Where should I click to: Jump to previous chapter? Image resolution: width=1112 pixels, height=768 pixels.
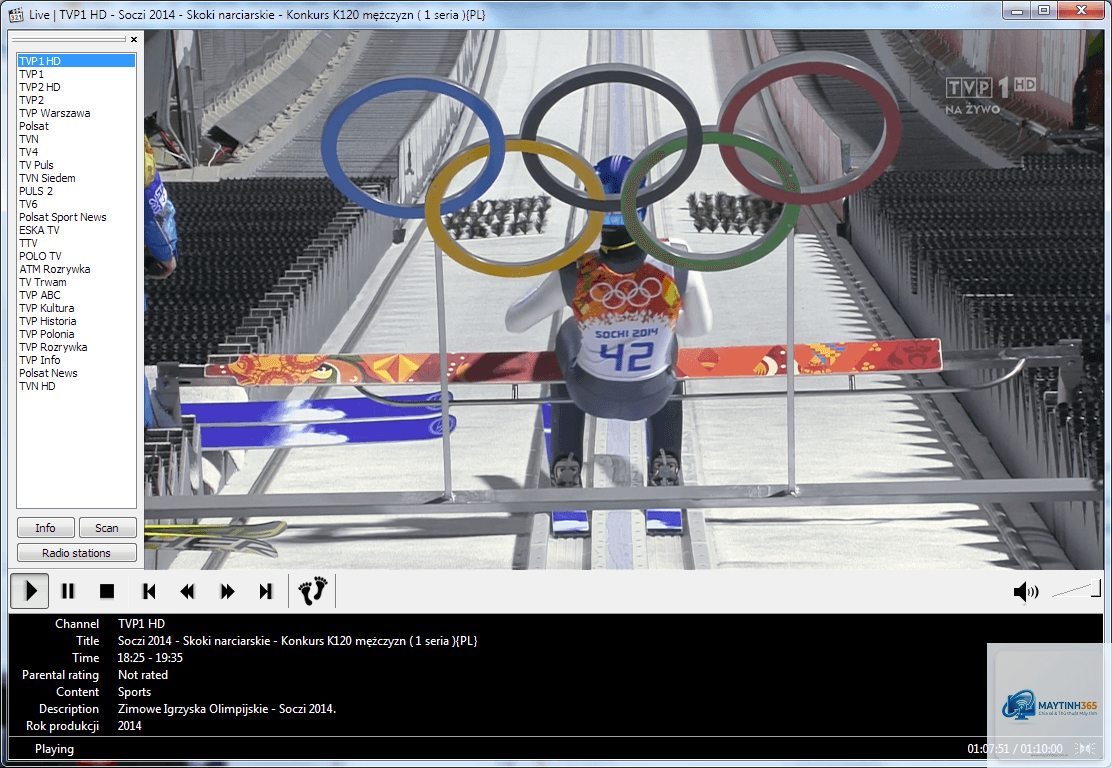pyautogui.click(x=149, y=591)
